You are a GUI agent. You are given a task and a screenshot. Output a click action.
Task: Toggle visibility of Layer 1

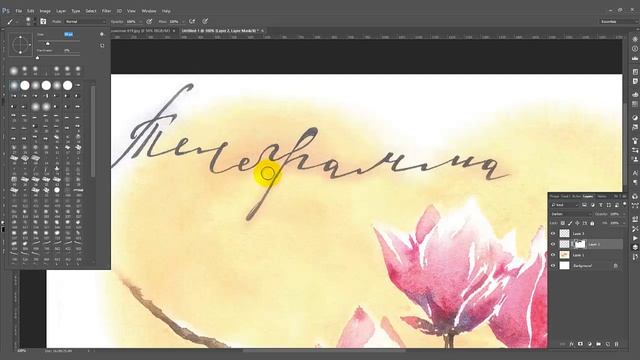553,255
